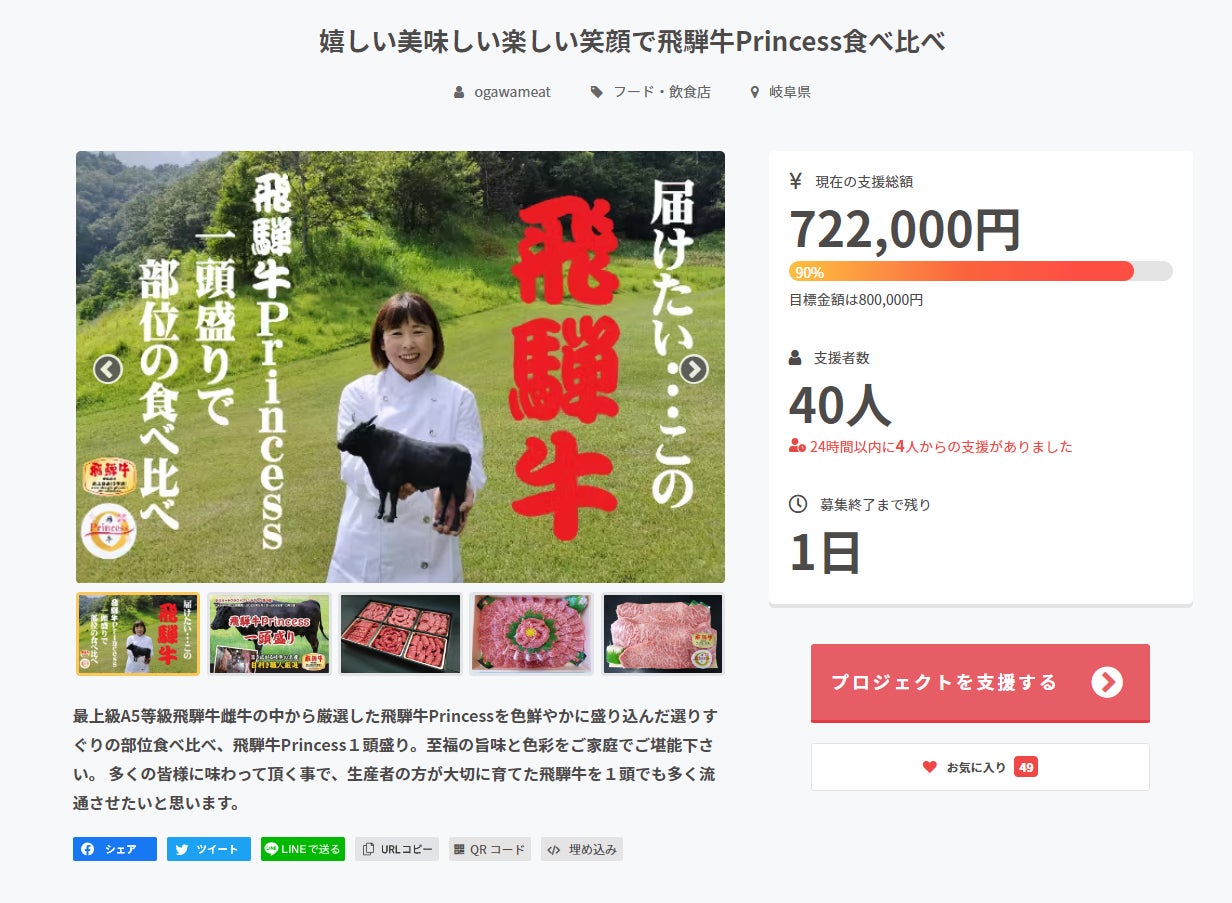
Task: Copy project link with URLコピー
Action: pyautogui.click(x=397, y=849)
